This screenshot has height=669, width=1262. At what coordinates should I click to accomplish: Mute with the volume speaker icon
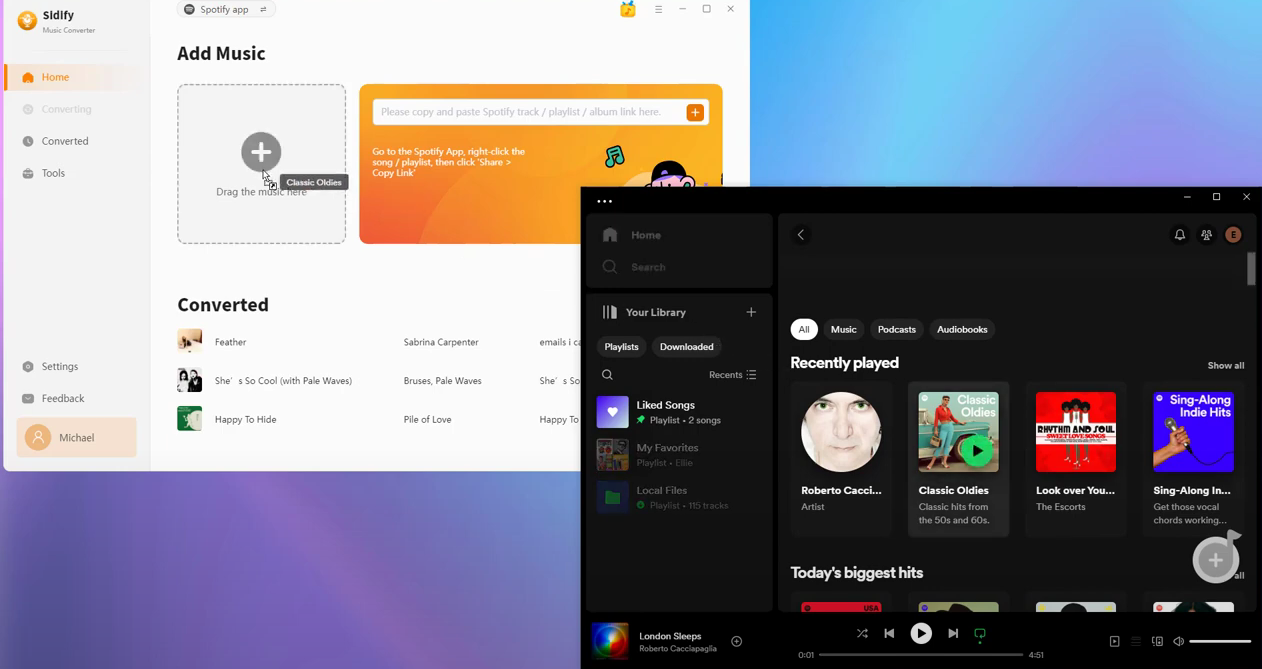(x=1178, y=641)
